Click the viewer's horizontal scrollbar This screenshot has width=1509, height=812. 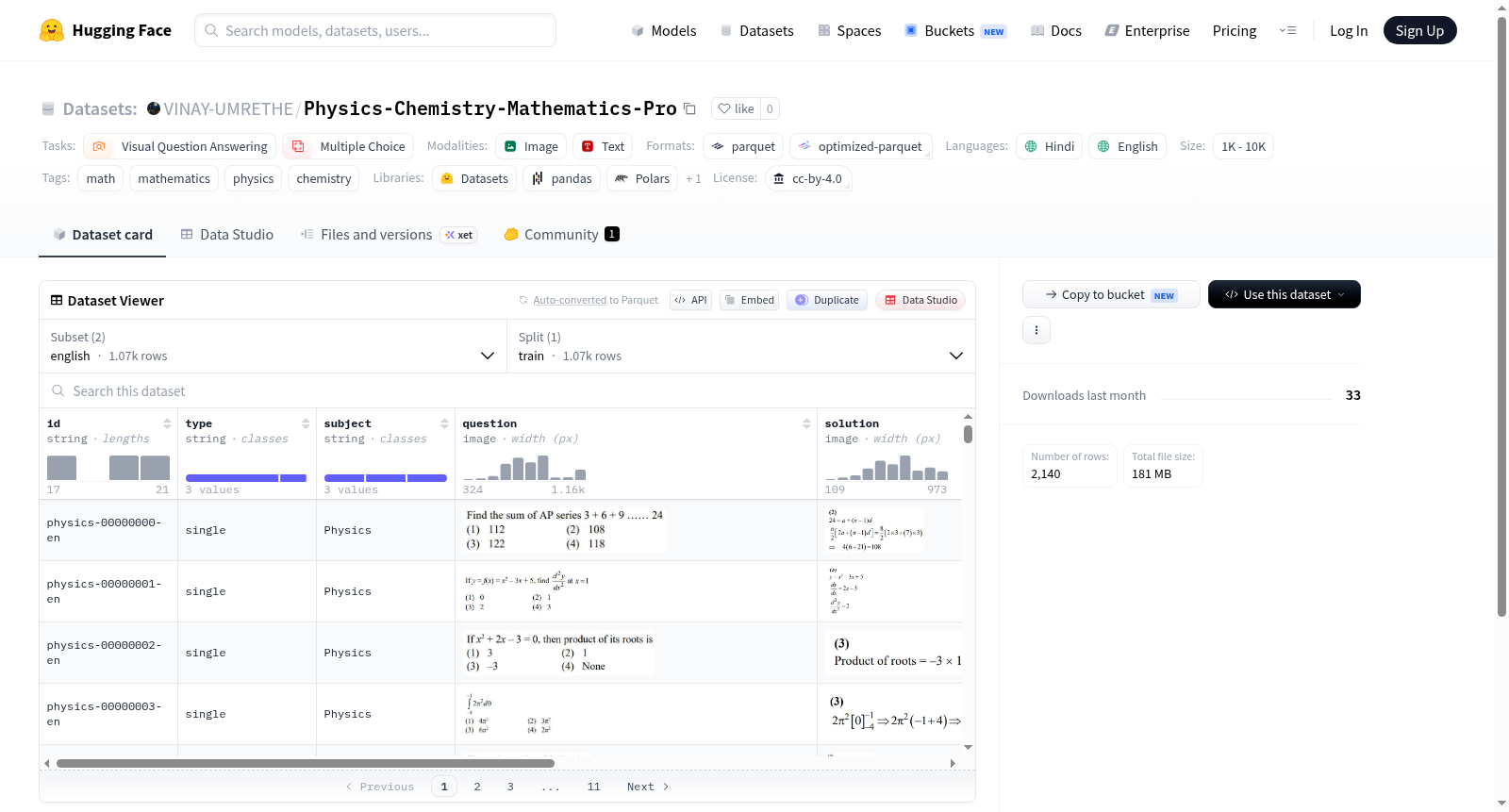pyautogui.click(x=306, y=763)
